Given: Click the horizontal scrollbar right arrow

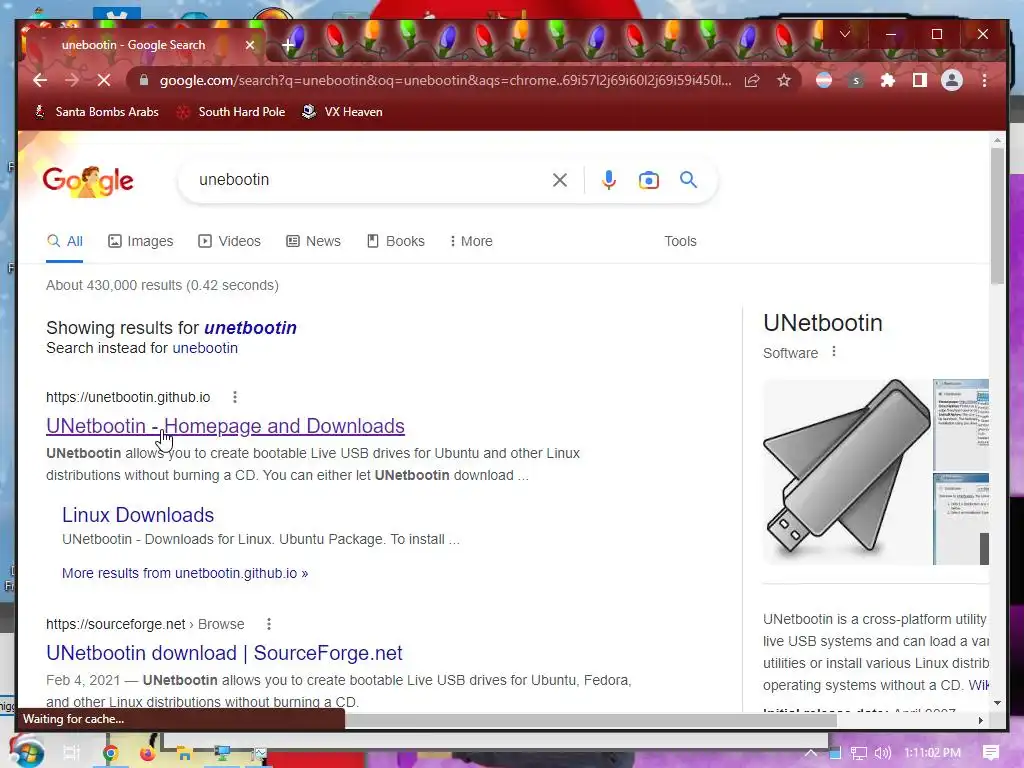Looking at the screenshot, I should coord(980,720).
